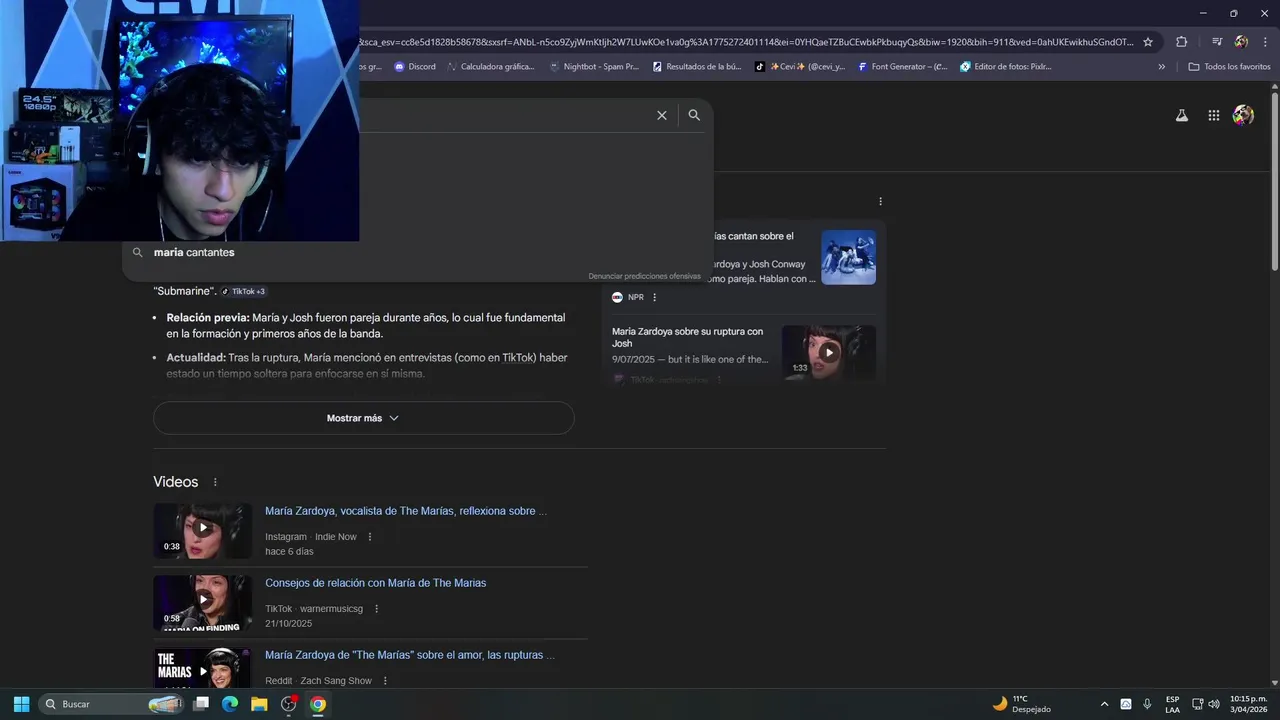Open Font Generator bookmark
The height and width of the screenshot is (720, 1280).
(903, 67)
